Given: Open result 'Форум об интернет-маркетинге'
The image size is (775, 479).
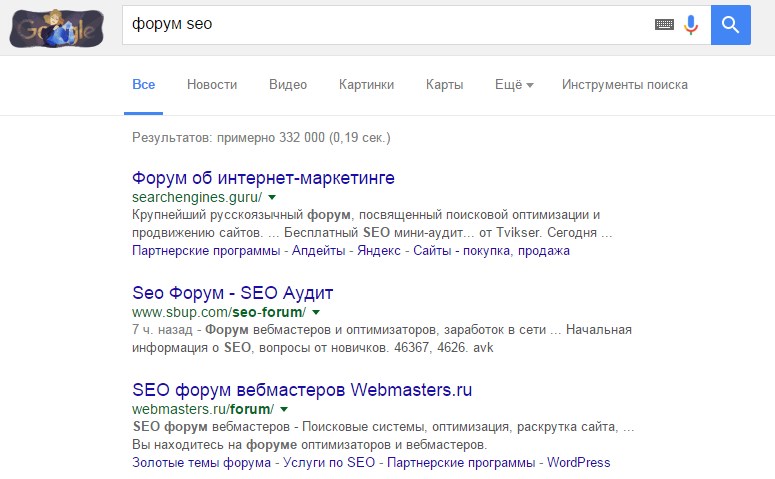Looking at the screenshot, I should click(x=263, y=177).
